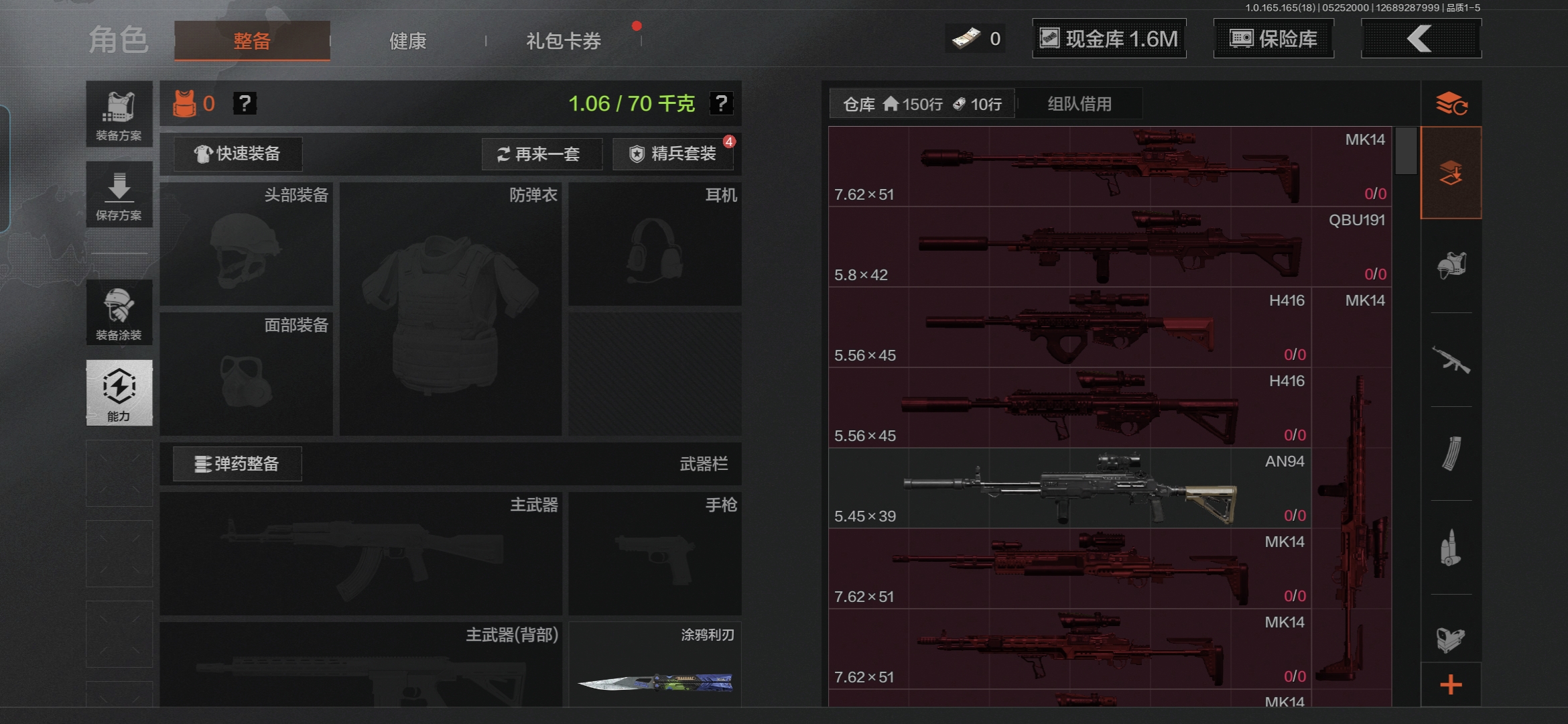Click the 弹药整备 ammo prep button
1568x724 pixels.
(x=237, y=464)
